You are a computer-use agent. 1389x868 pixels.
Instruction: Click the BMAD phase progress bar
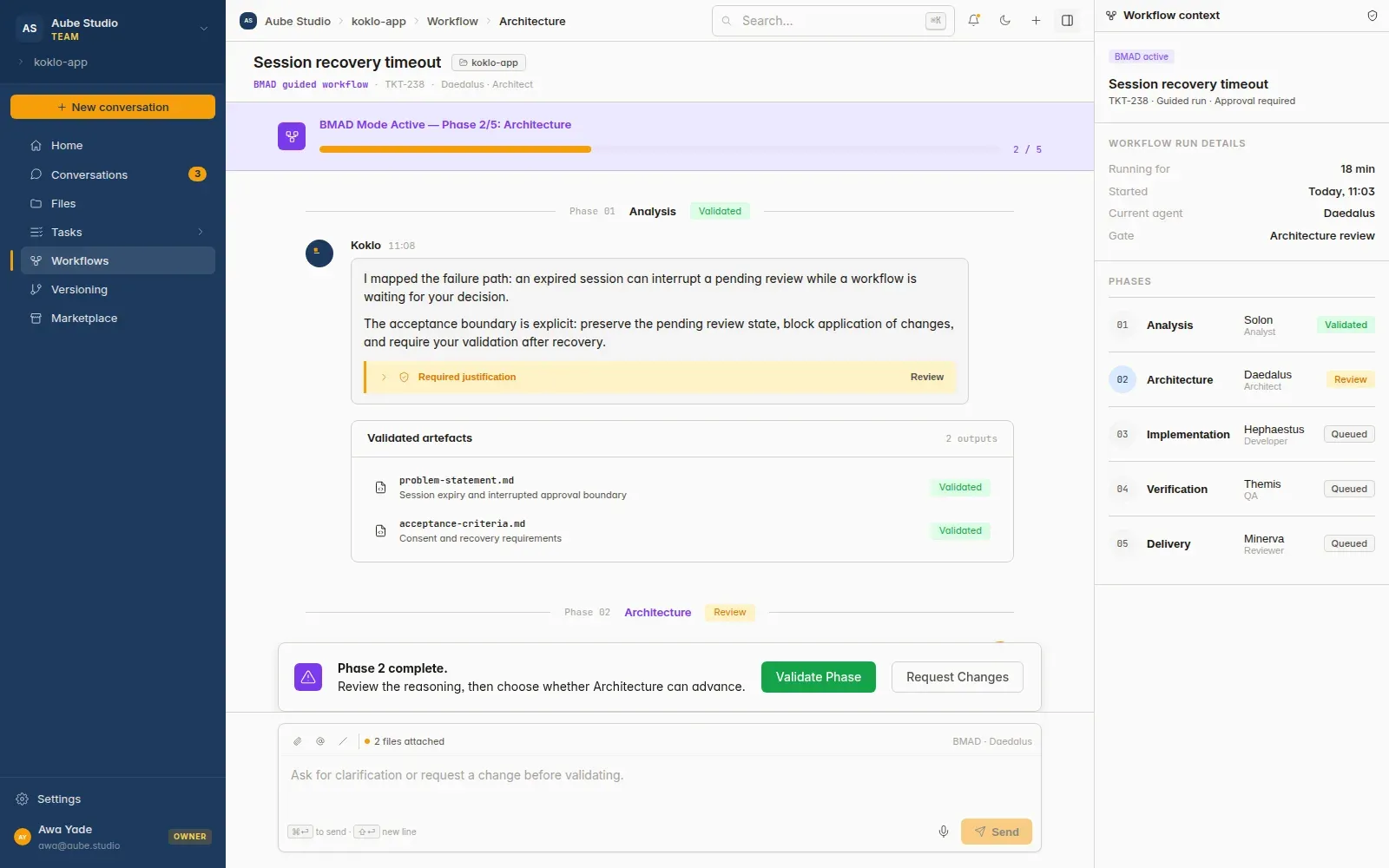[660, 149]
